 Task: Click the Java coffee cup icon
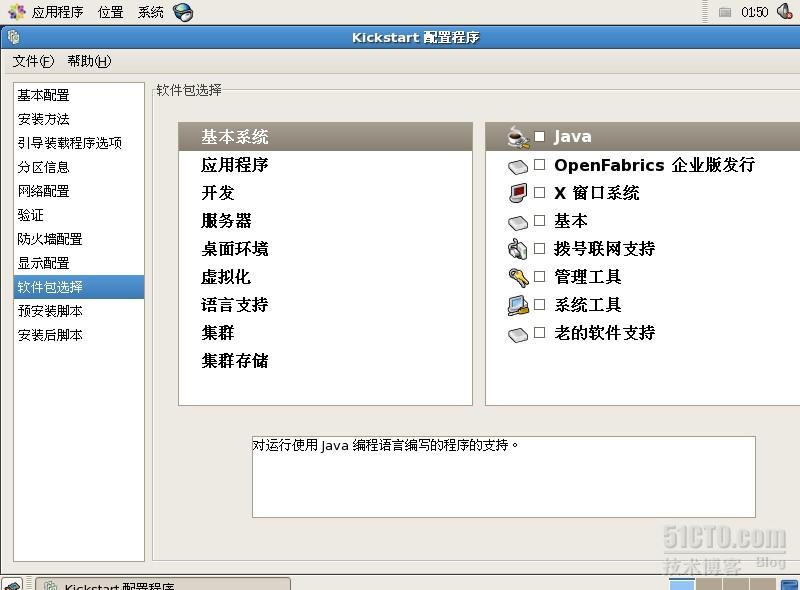(518, 137)
